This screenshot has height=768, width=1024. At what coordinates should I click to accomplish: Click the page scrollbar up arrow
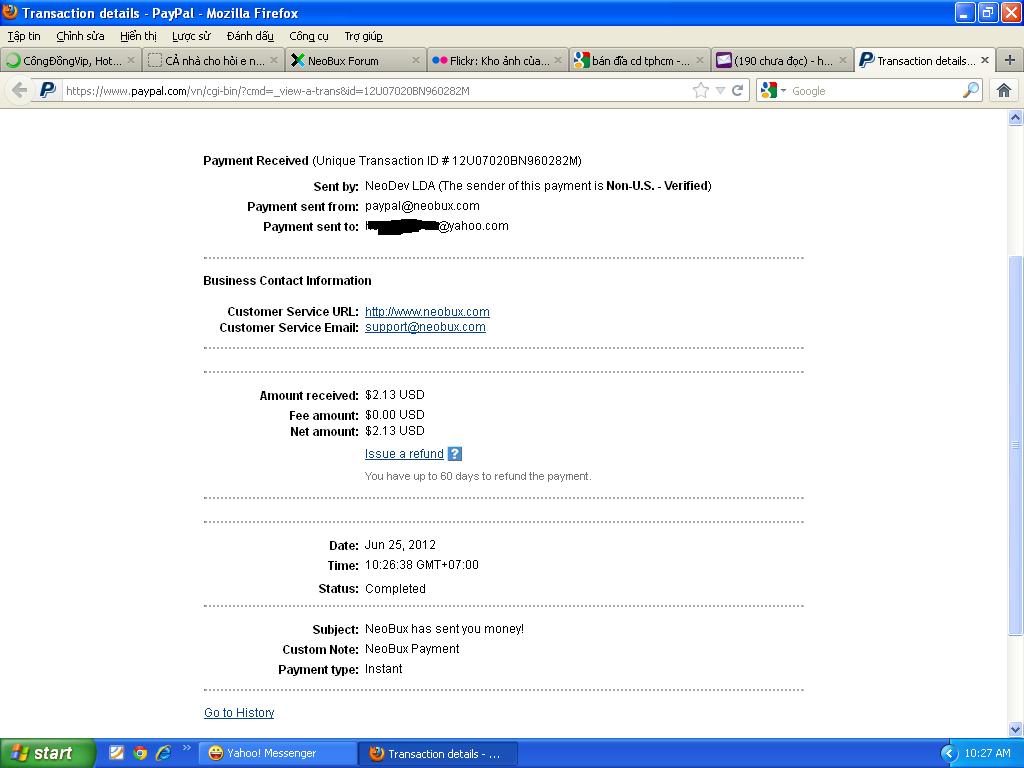pyautogui.click(x=1015, y=118)
